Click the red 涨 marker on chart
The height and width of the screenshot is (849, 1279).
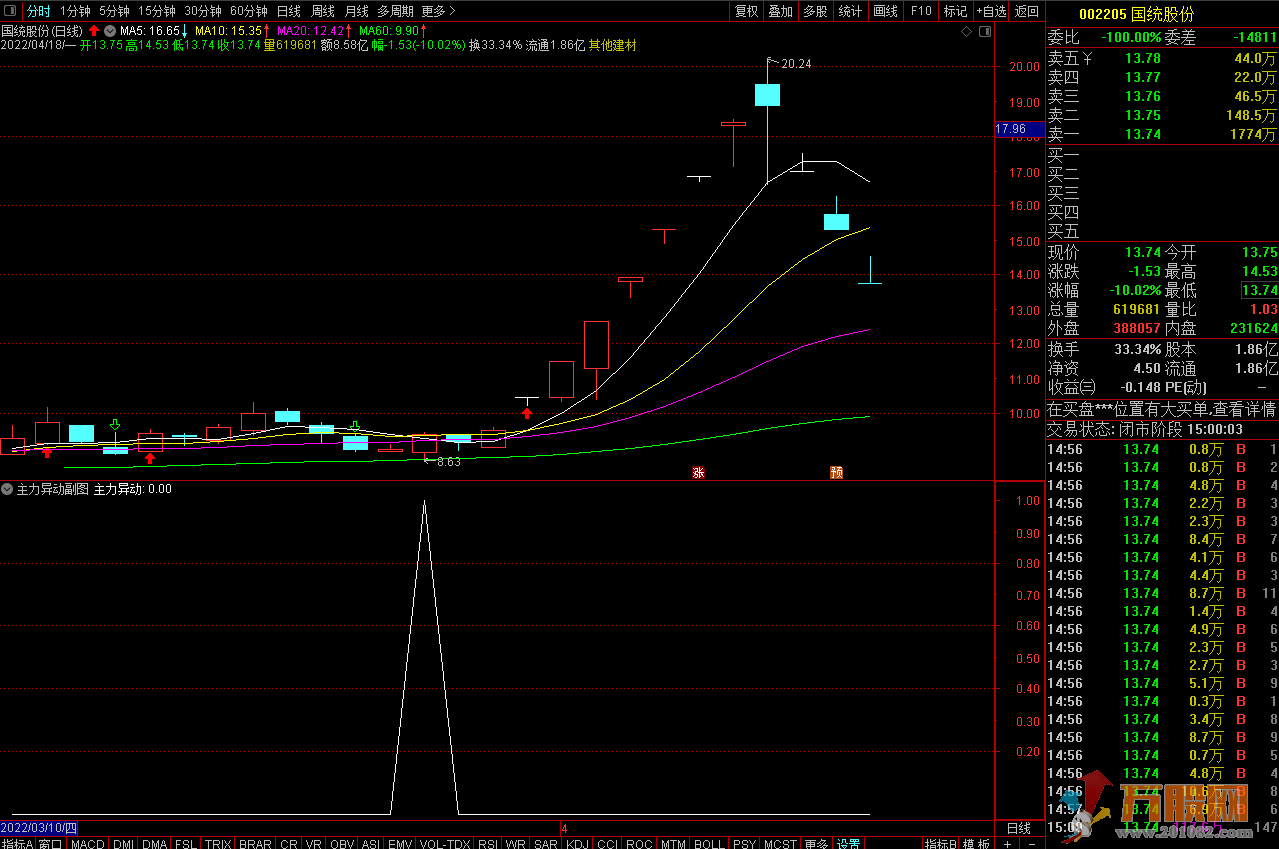[698, 472]
